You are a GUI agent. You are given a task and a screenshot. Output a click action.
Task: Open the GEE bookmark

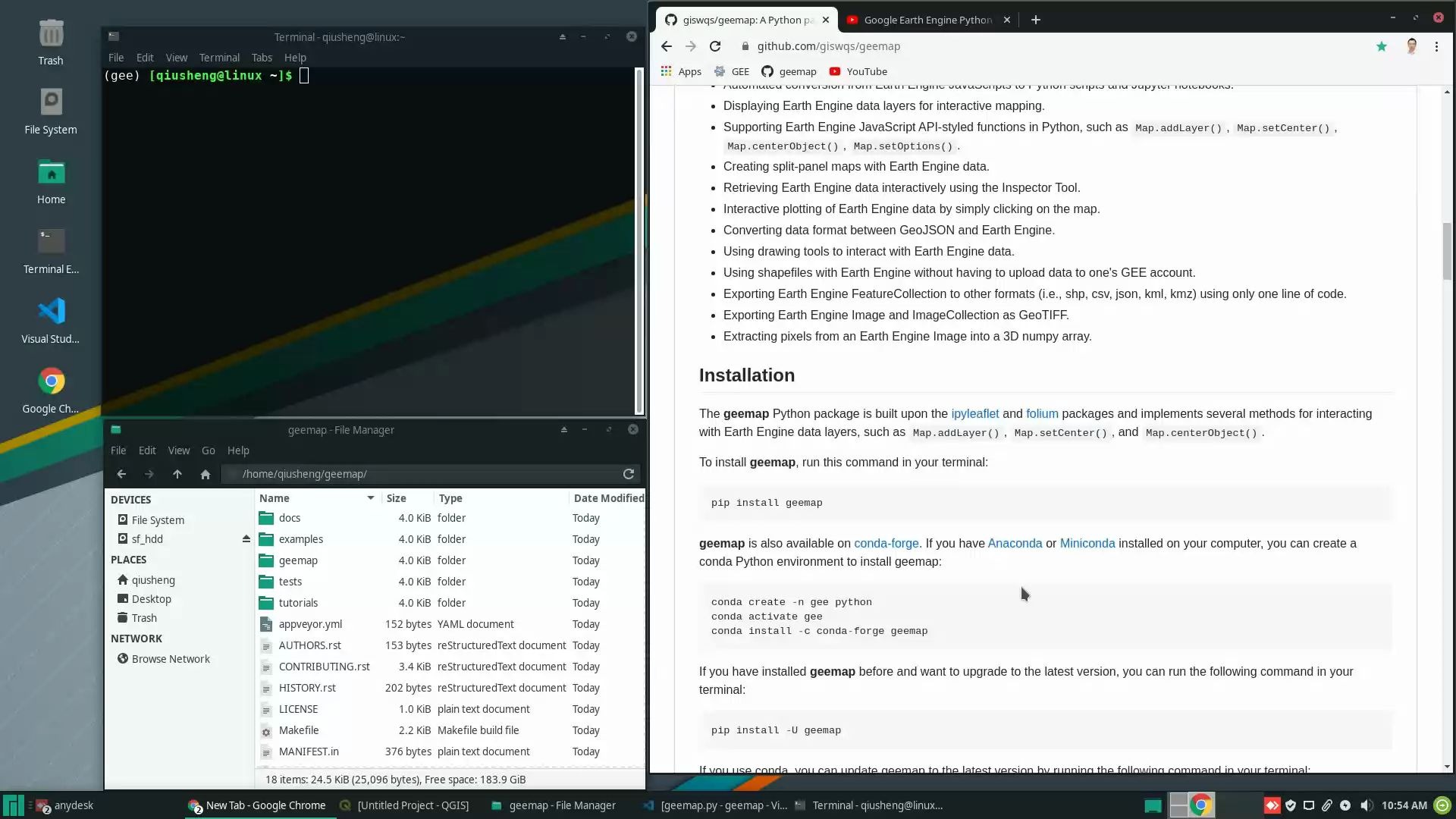[731, 71]
